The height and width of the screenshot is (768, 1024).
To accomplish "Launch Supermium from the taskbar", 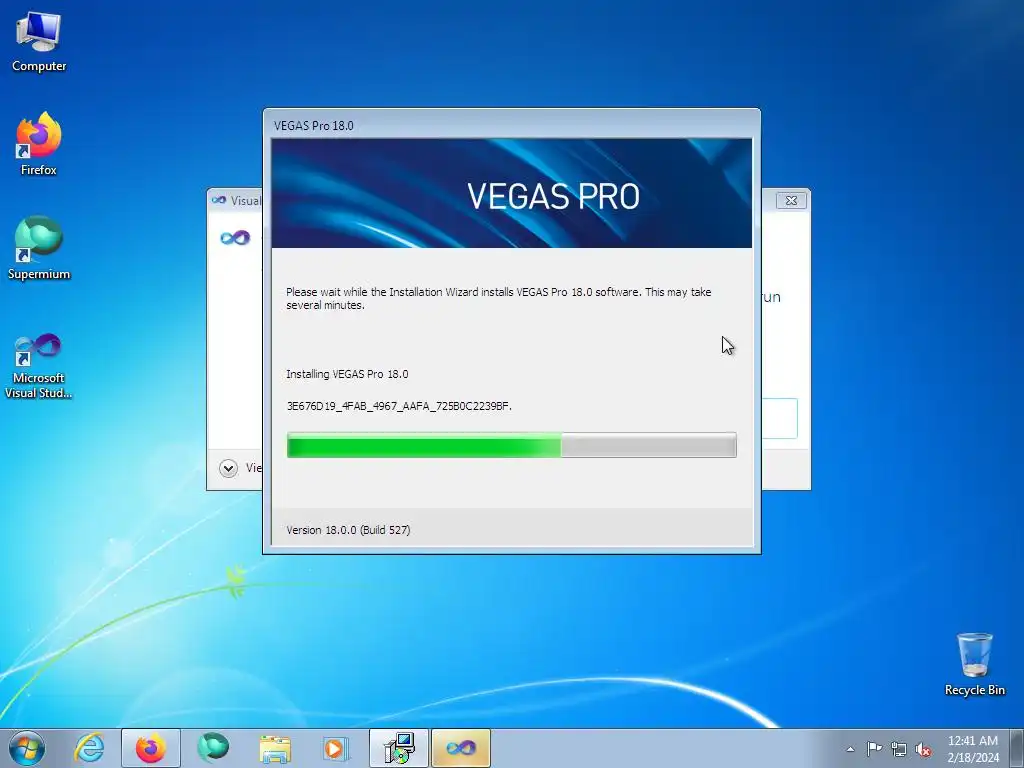I will click(x=214, y=748).
